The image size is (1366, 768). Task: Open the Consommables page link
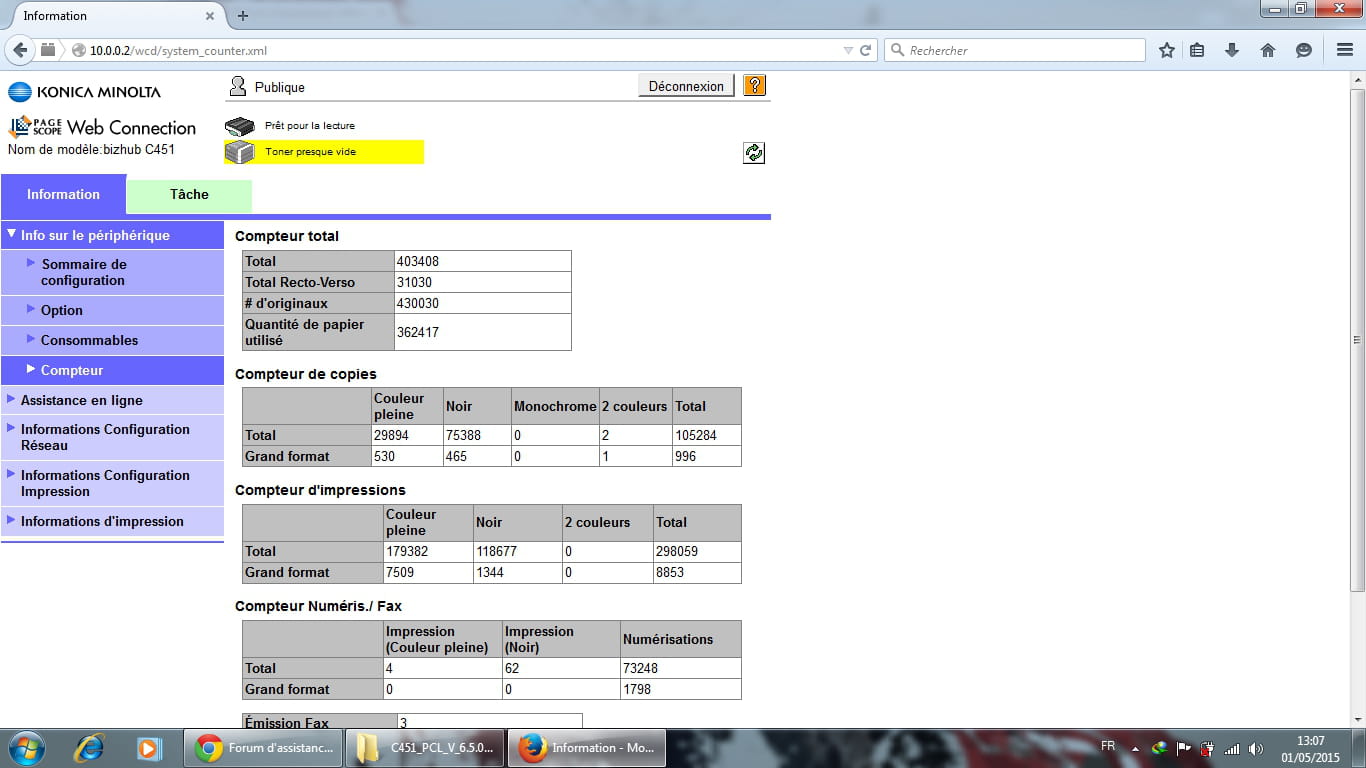89,340
